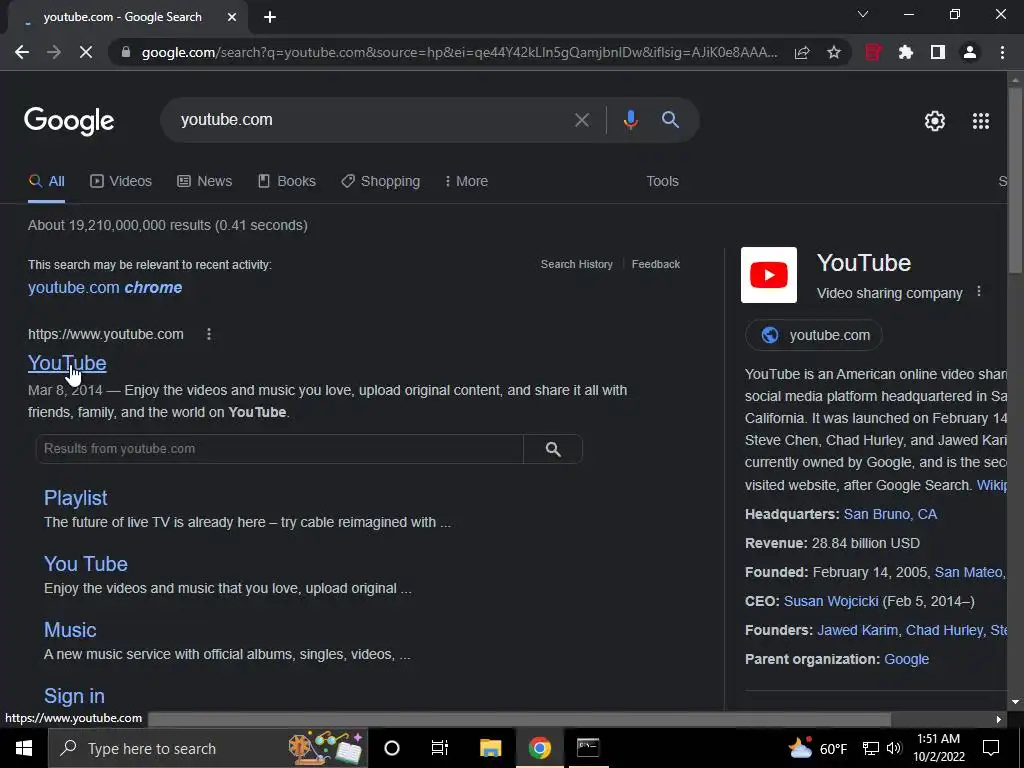Open the Google apps grid
The image size is (1024, 768).
click(980, 121)
